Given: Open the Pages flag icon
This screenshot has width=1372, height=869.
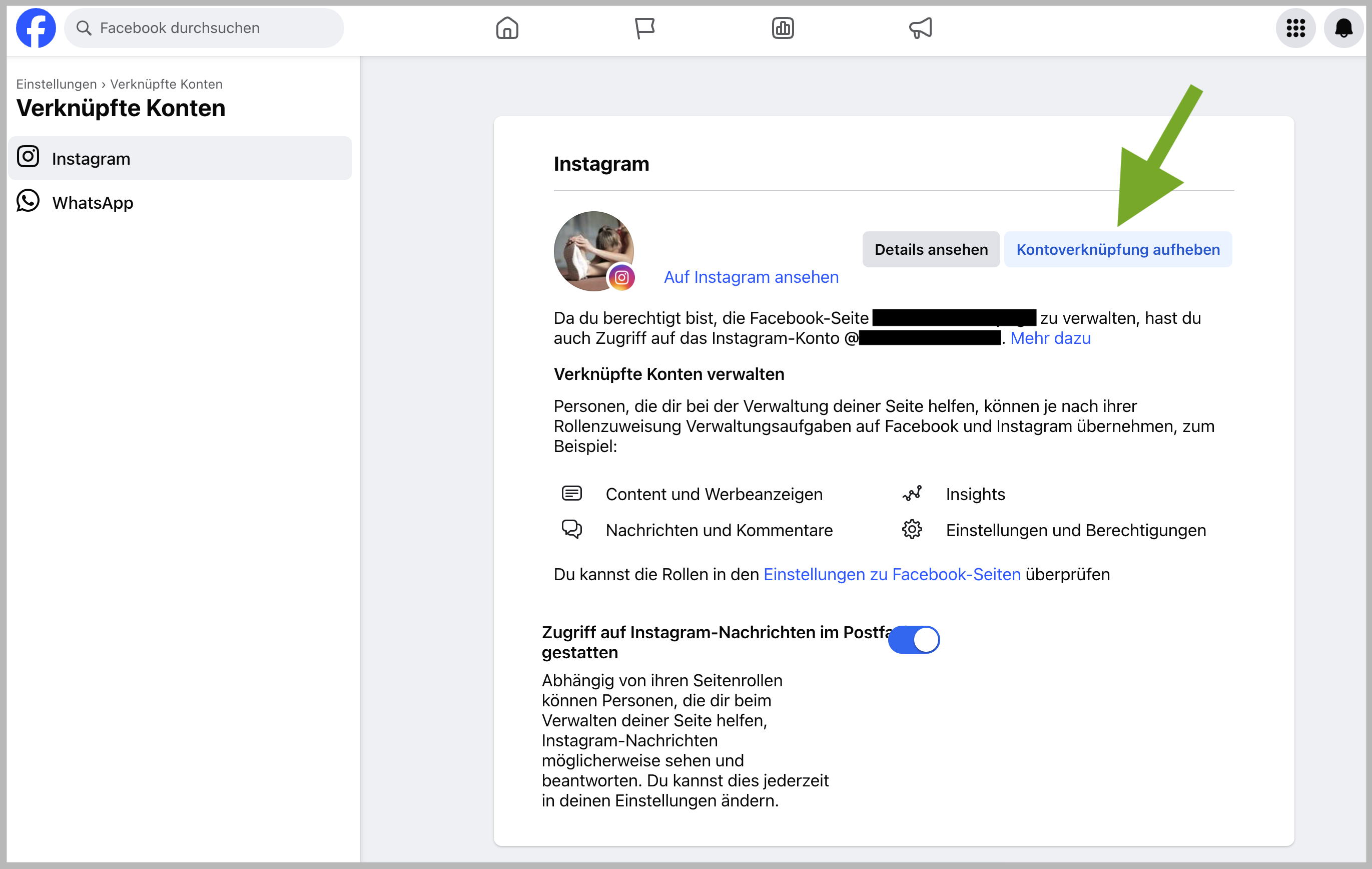Looking at the screenshot, I should click(645, 28).
